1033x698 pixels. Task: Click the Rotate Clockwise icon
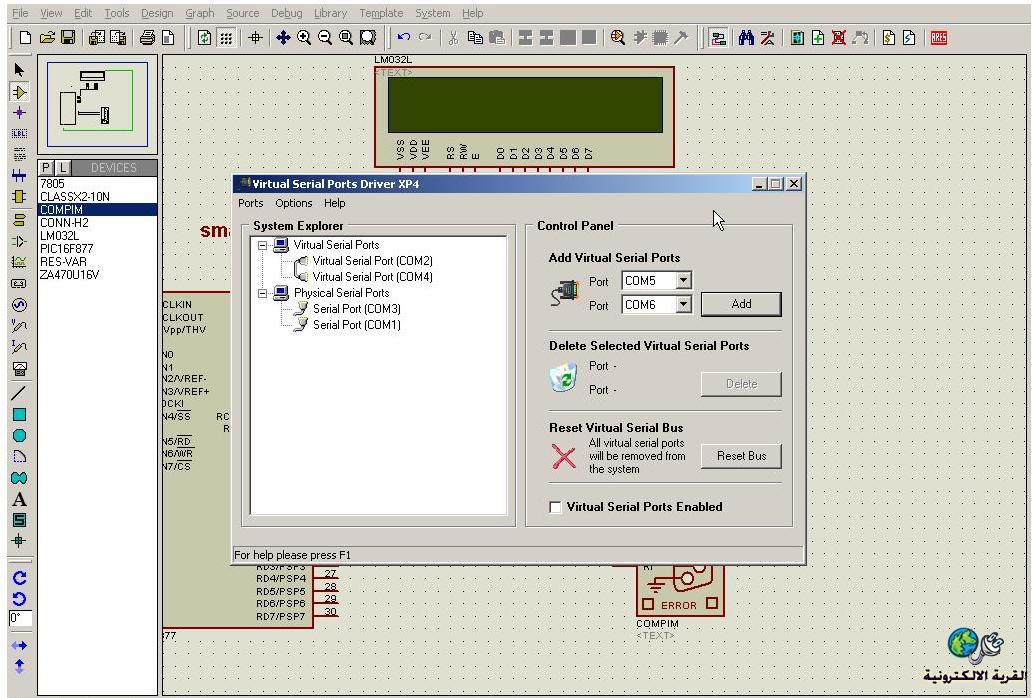click(x=19, y=577)
